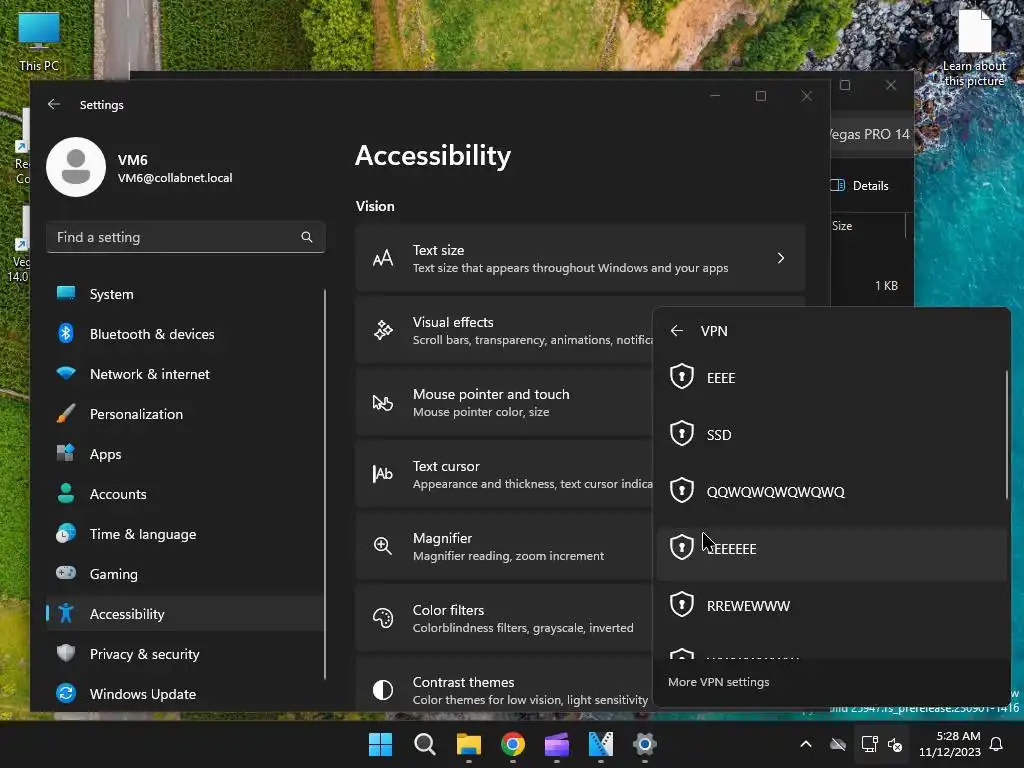
Task: Click the Find a setting search box
Action: pos(185,237)
